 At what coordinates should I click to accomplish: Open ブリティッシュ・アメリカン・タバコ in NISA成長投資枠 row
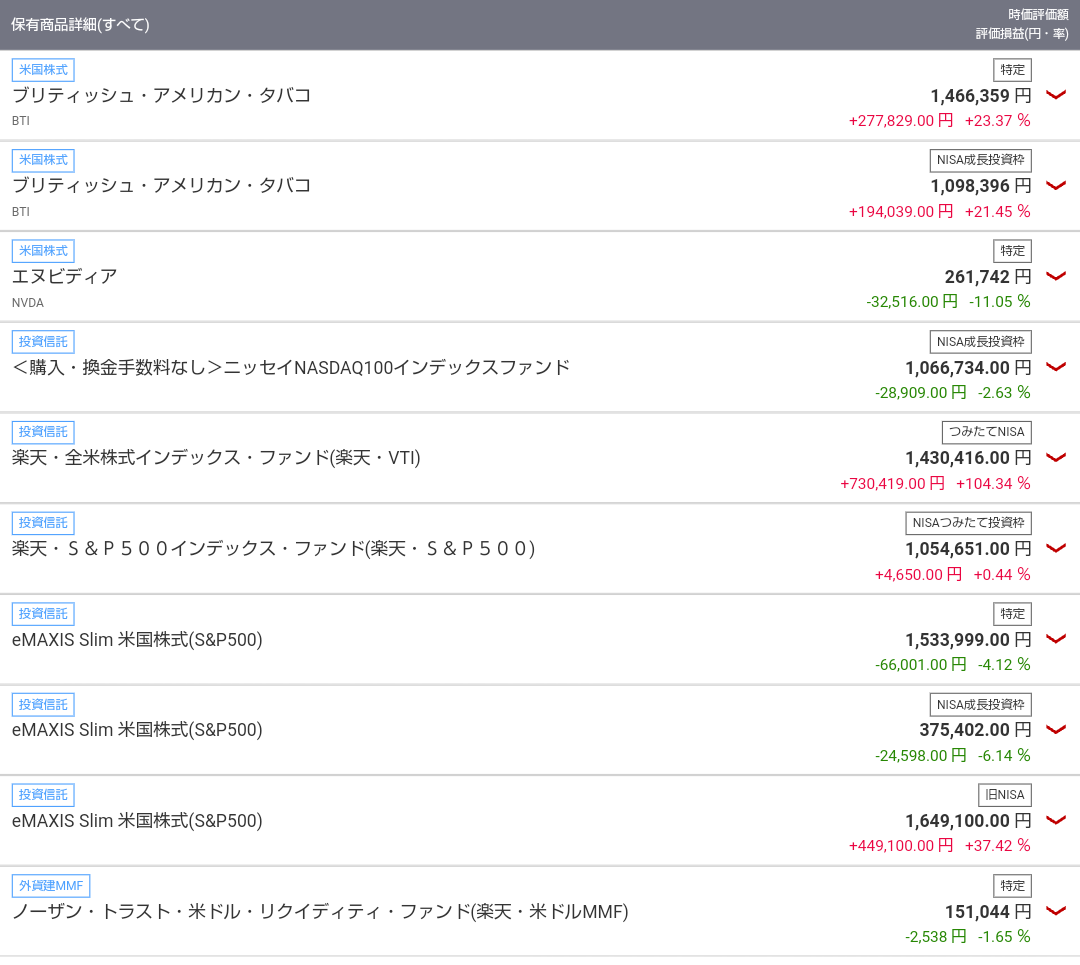pos(162,185)
